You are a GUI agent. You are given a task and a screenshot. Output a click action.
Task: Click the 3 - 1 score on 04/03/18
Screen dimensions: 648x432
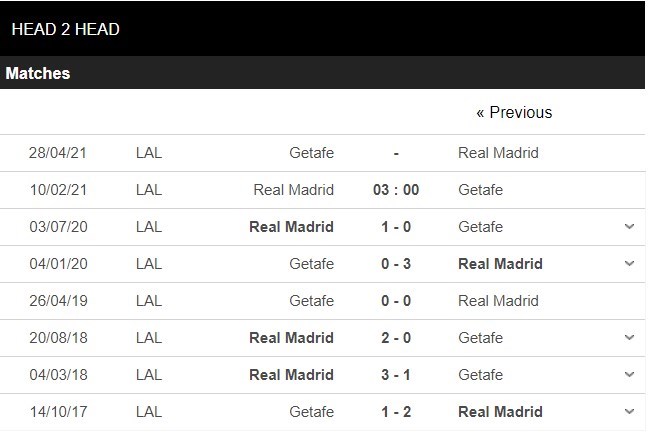point(396,375)
